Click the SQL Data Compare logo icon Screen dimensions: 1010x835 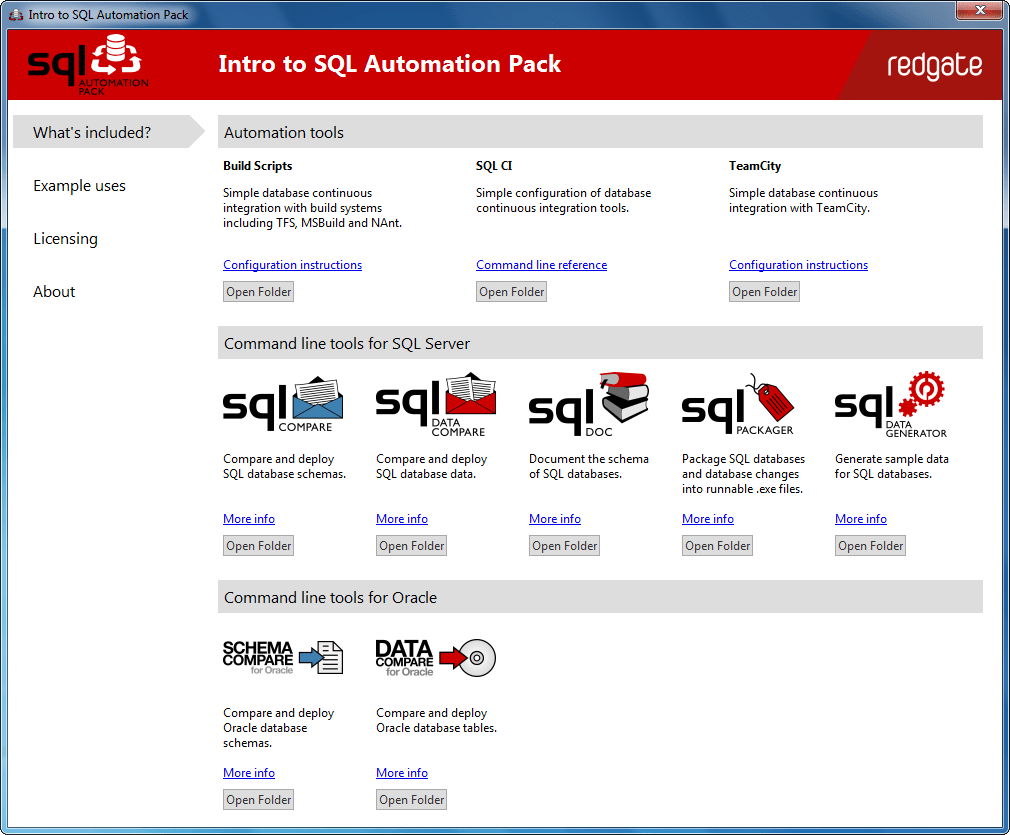click(436, 405)
